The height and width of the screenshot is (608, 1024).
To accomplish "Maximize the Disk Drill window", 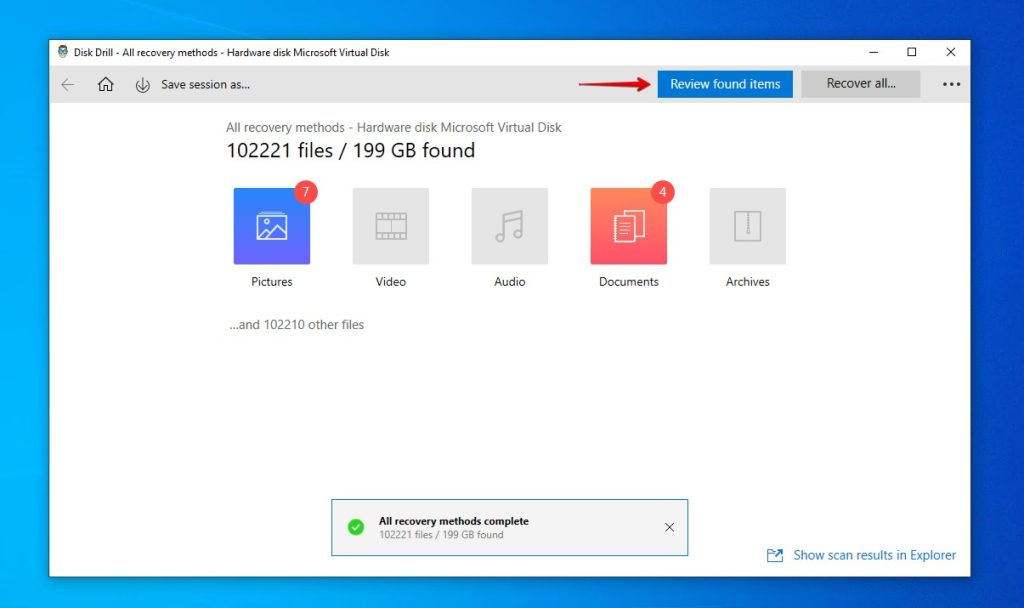I will coord(912,52).
